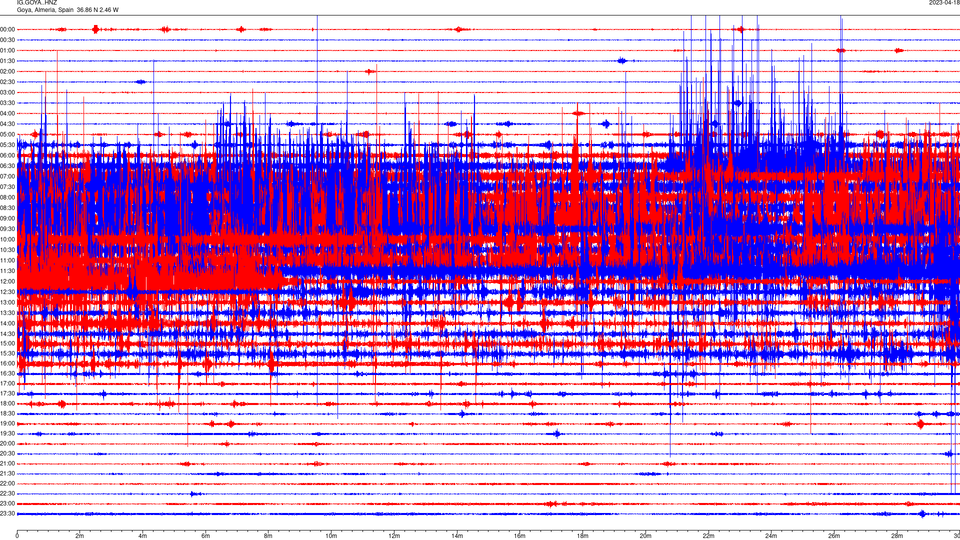Select the '15:00' row label

pos(7,343)
